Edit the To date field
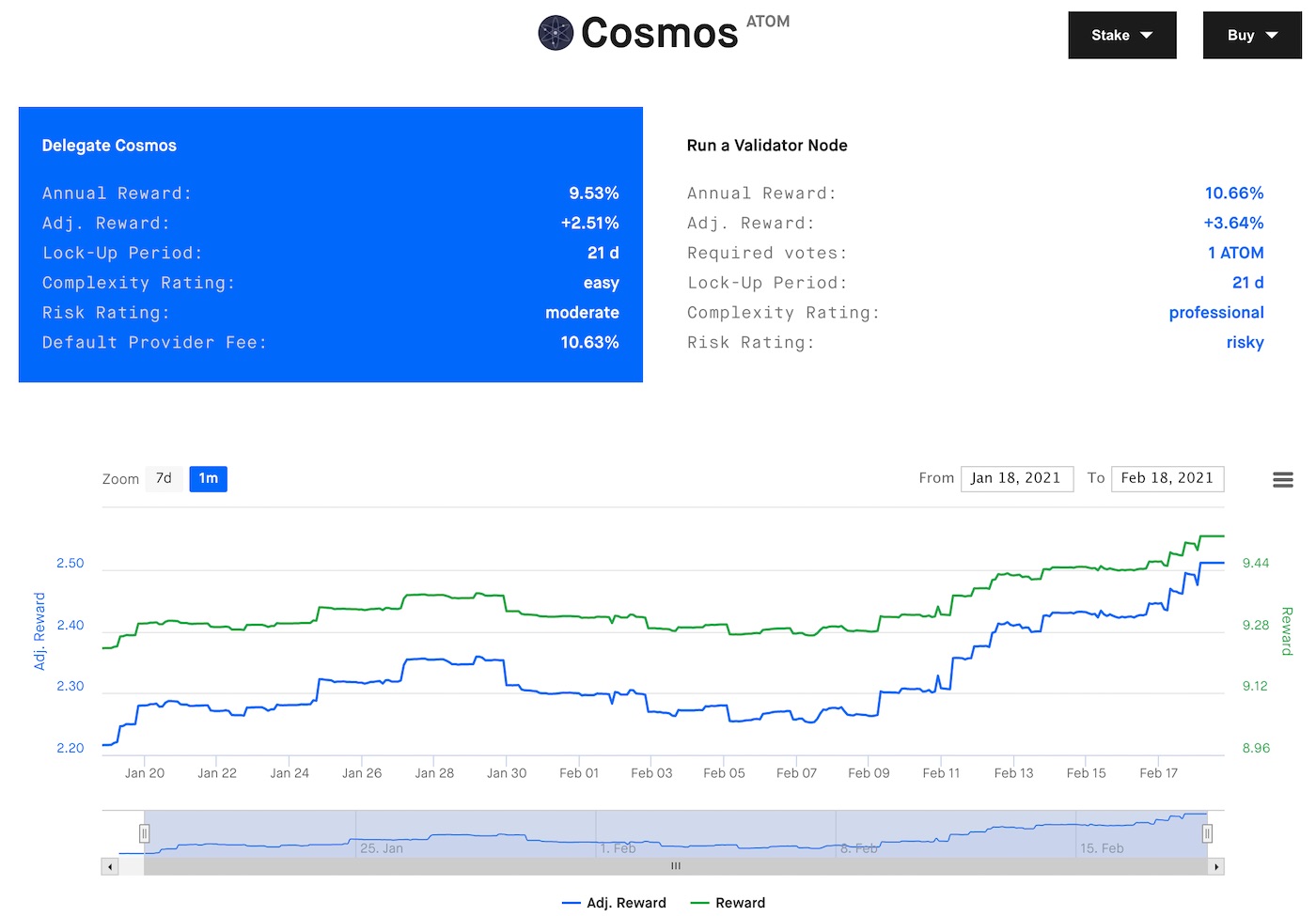Screen dimensions: 1316x916 coord(1167,478)
